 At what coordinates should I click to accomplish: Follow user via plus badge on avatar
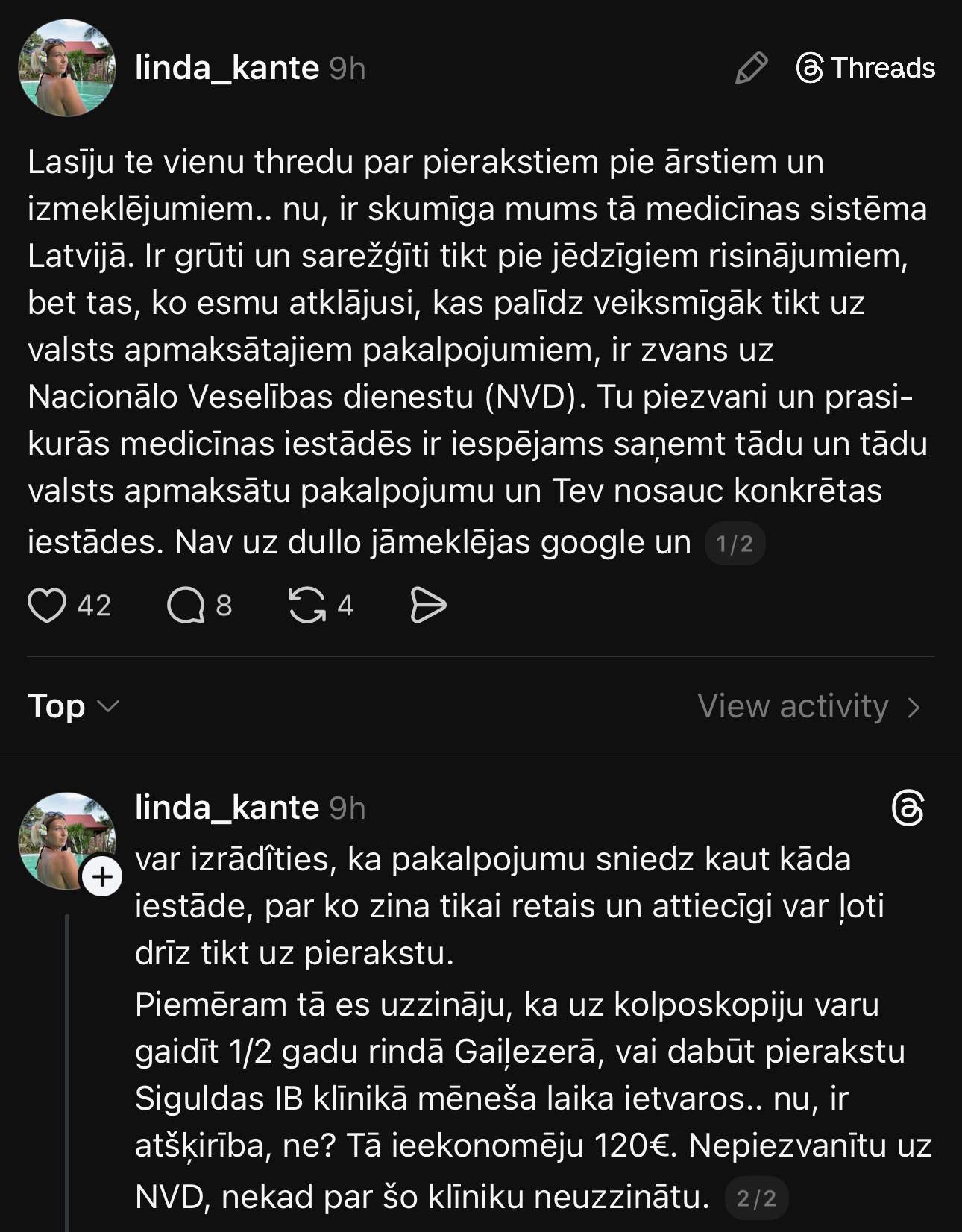pos(102,877)
